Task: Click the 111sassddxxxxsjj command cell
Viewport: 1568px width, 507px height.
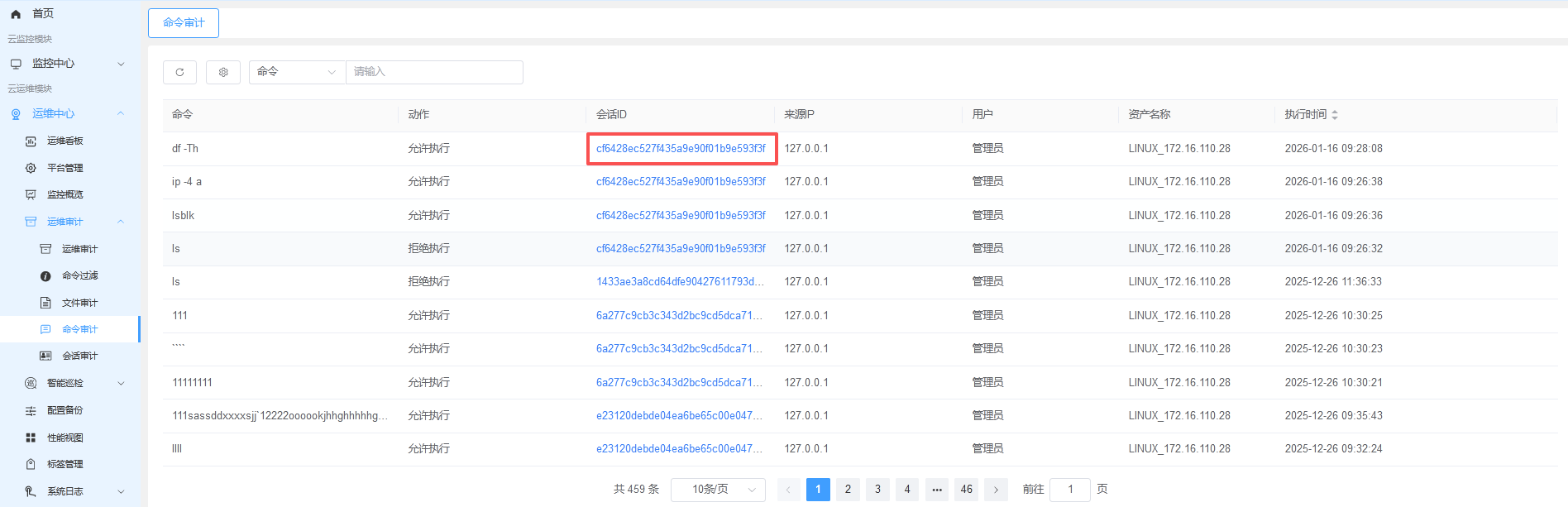Action: coord(280,416)
